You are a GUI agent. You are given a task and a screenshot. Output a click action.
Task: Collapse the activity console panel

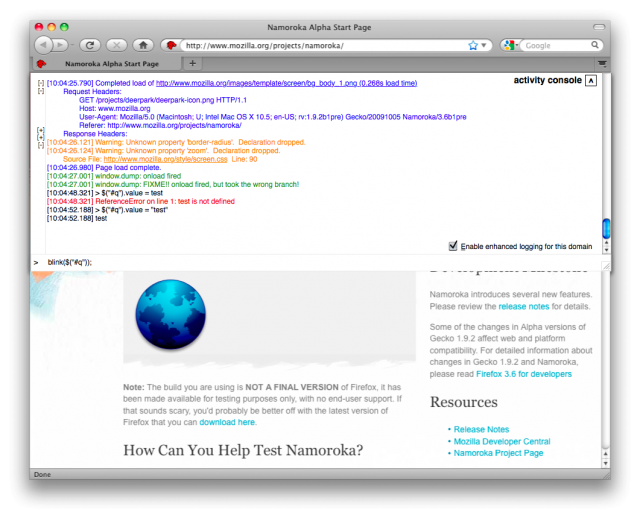tap(591, 80)
